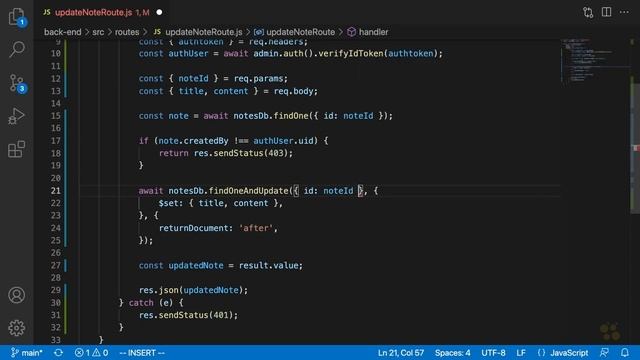640x360 pixels.
Task: Close the unsaved updateNoteRoute.js tab dot
Action: (x=159, y=12)
